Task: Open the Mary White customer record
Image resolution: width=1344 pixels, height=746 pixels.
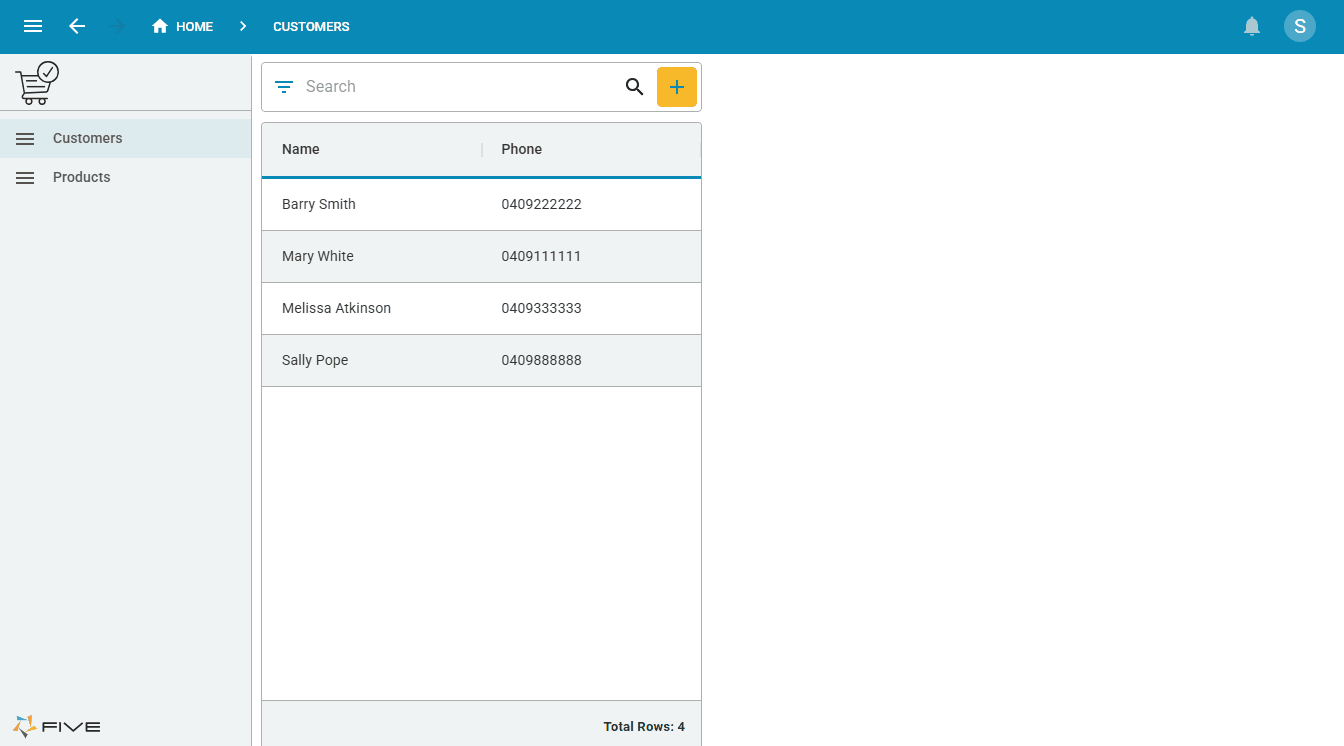Action: (318, 256)
